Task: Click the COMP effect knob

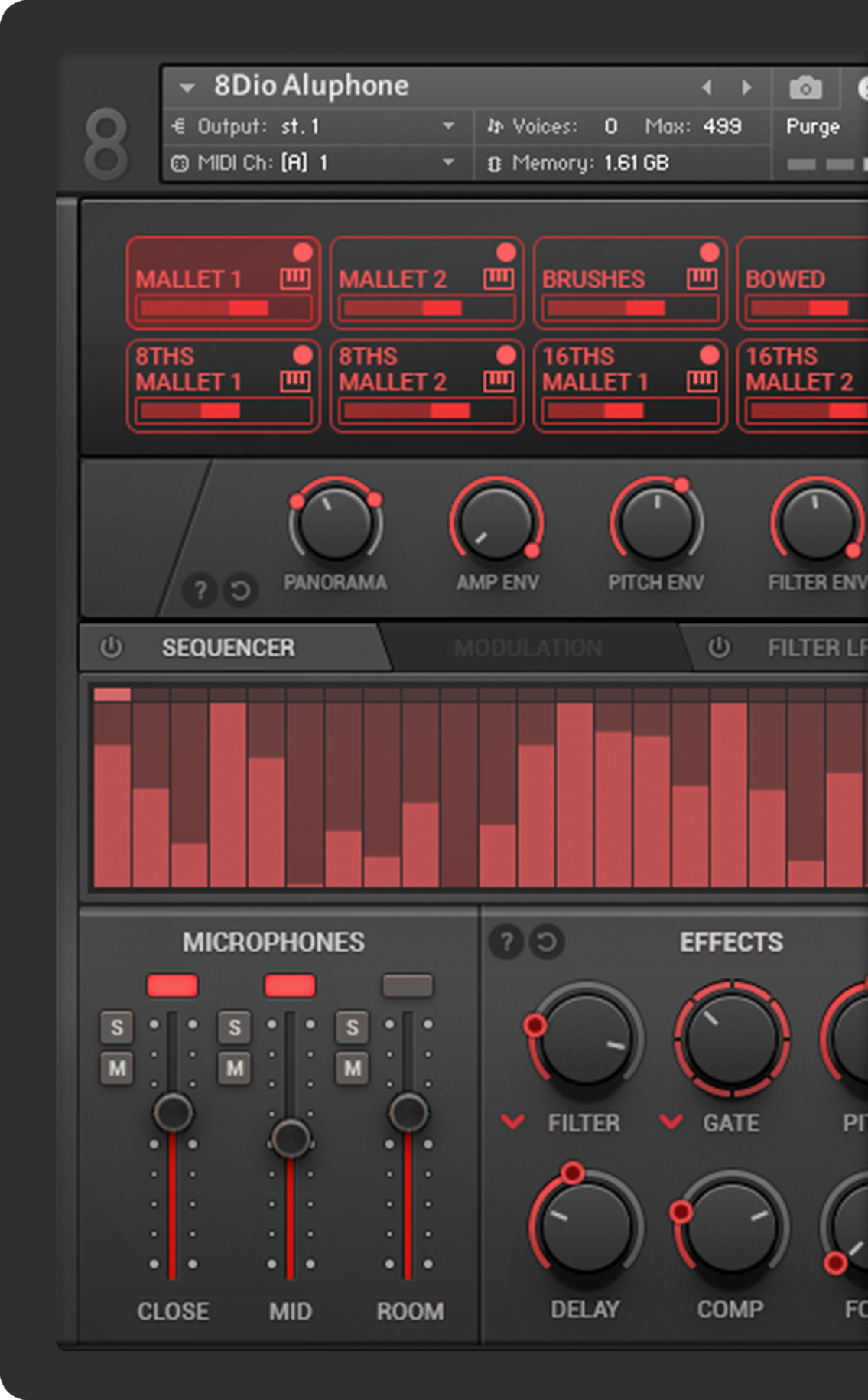Action: tap(732, 1226)
